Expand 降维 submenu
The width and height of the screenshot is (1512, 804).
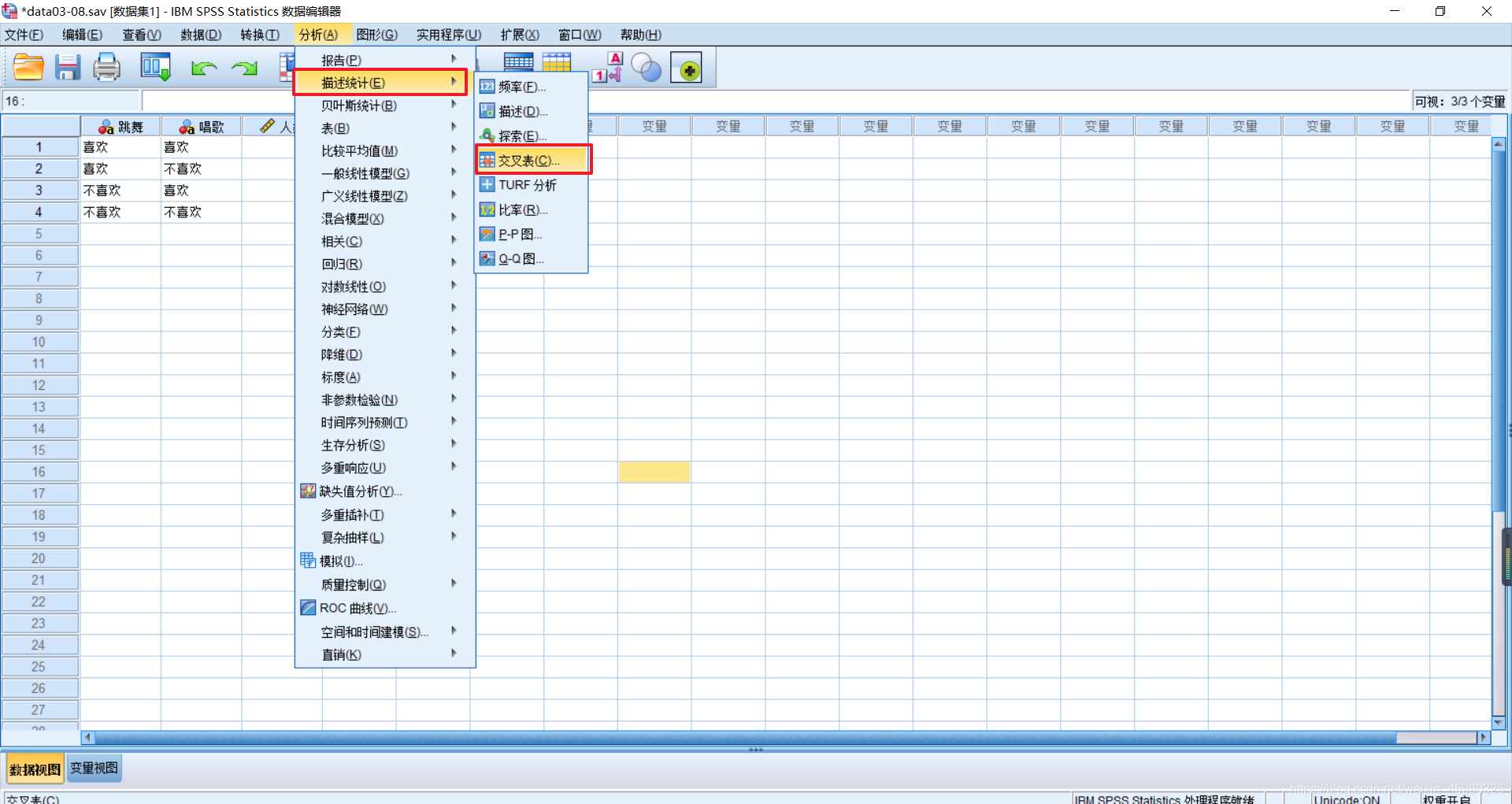tap(385, 354)
